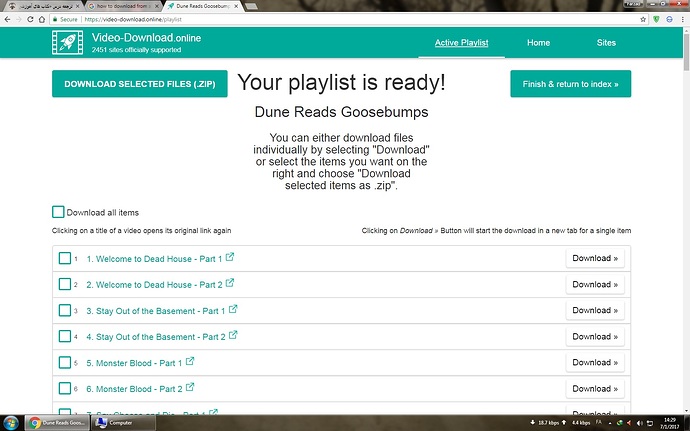Switch to the 'how to download from' Google tab
This screenshot has height=431, width=690.
tap(122, 6)
